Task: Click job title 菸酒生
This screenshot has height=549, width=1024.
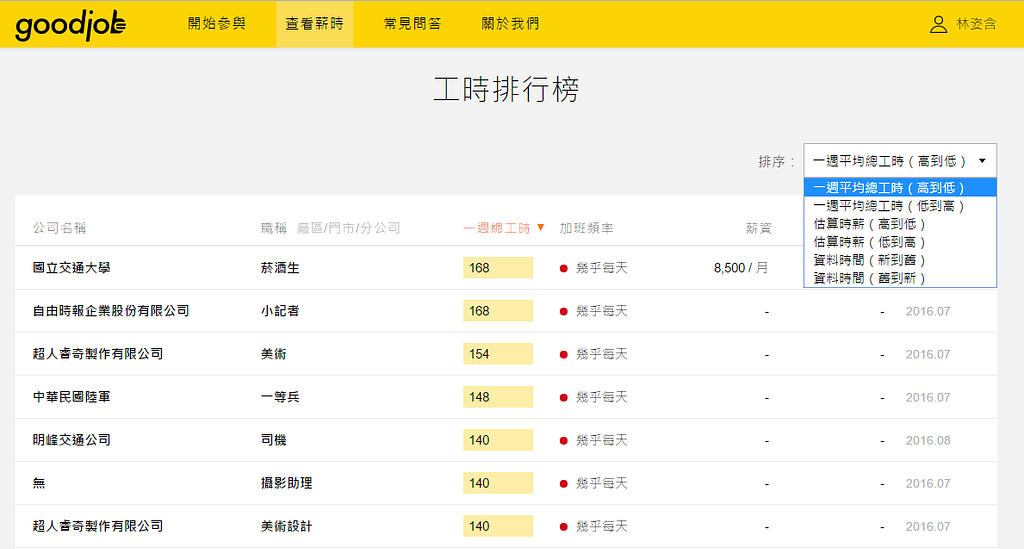Action: coord(280,268)
